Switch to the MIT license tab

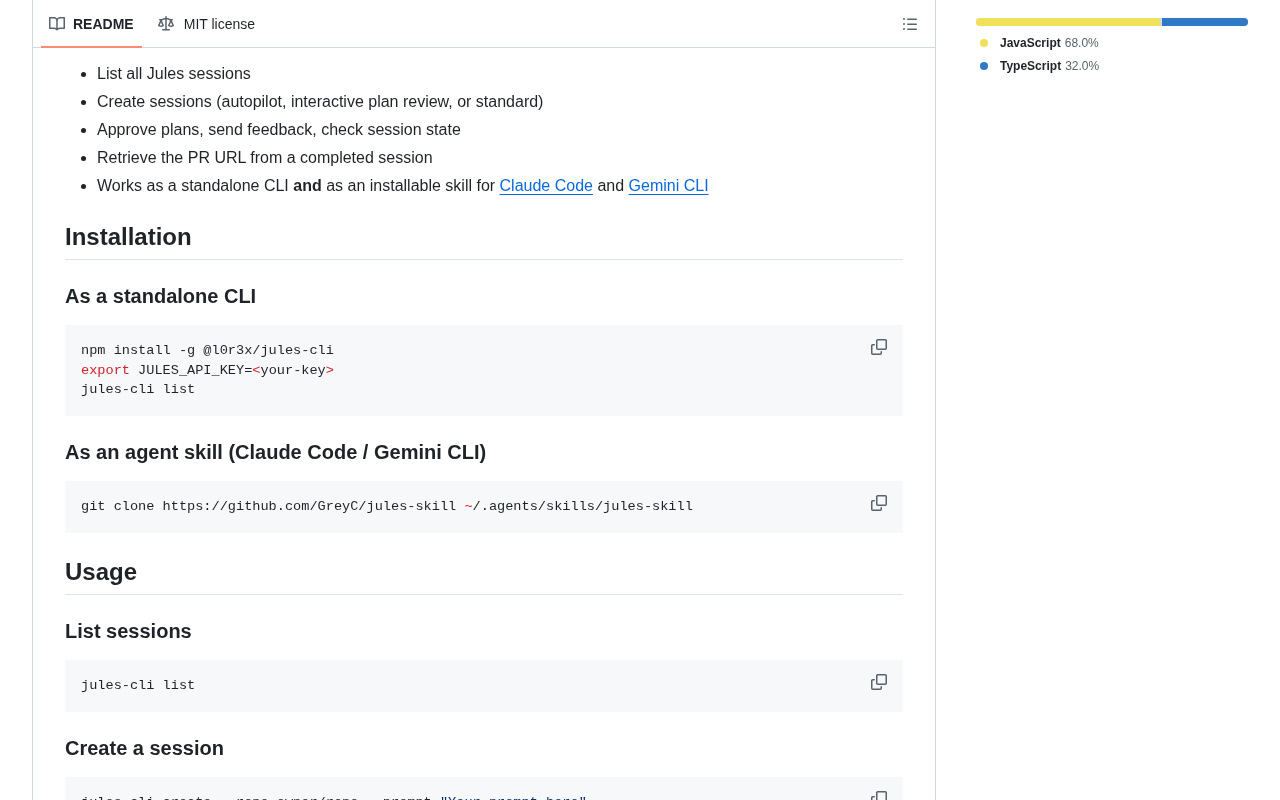(x=206, y=24)
